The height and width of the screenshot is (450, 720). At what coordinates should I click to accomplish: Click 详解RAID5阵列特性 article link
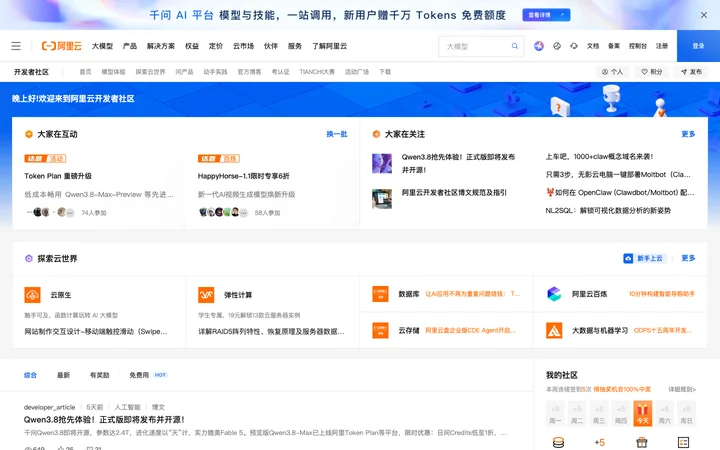click(271, 332)
